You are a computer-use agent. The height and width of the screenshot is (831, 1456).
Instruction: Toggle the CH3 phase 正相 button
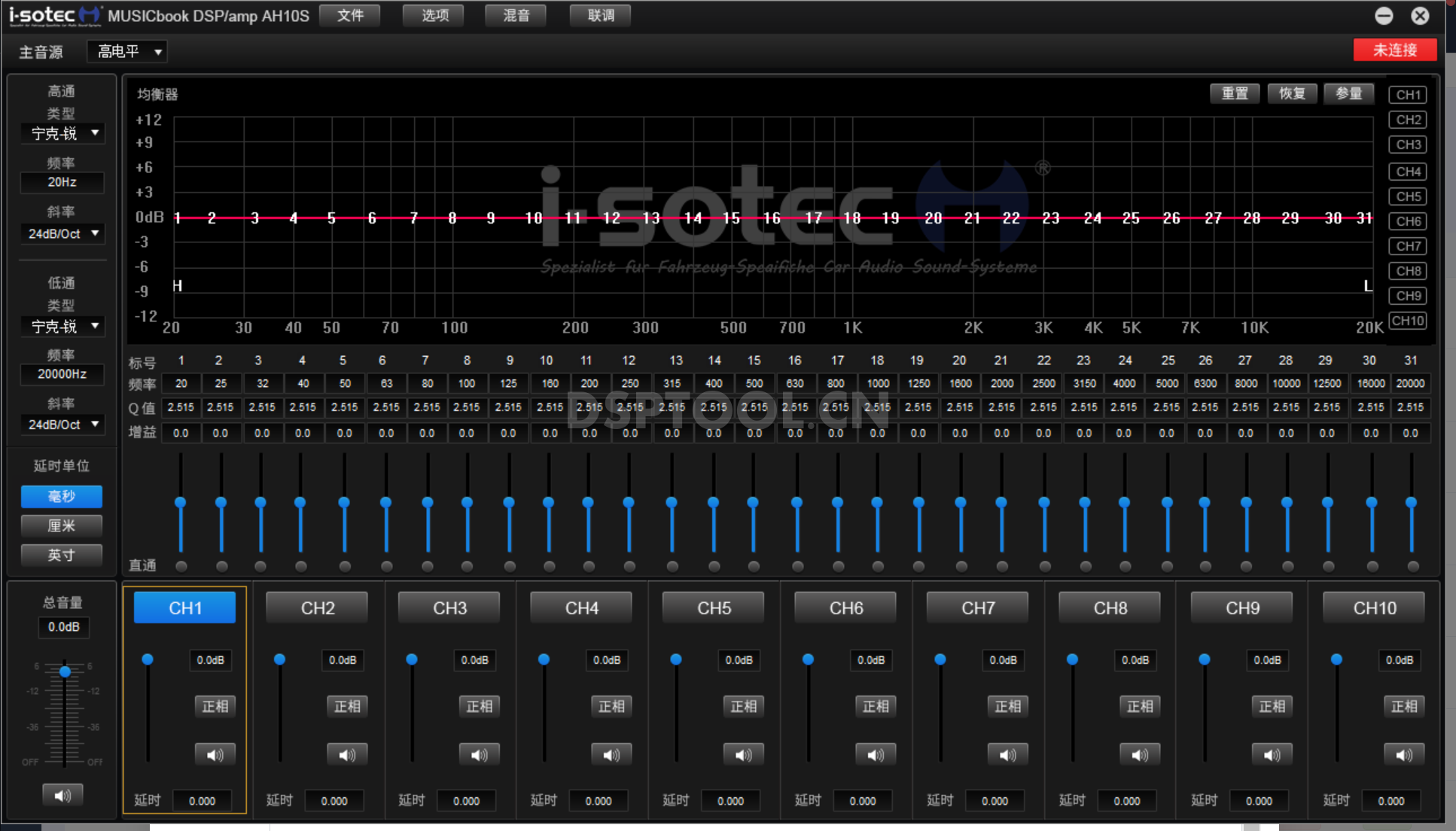479,706
